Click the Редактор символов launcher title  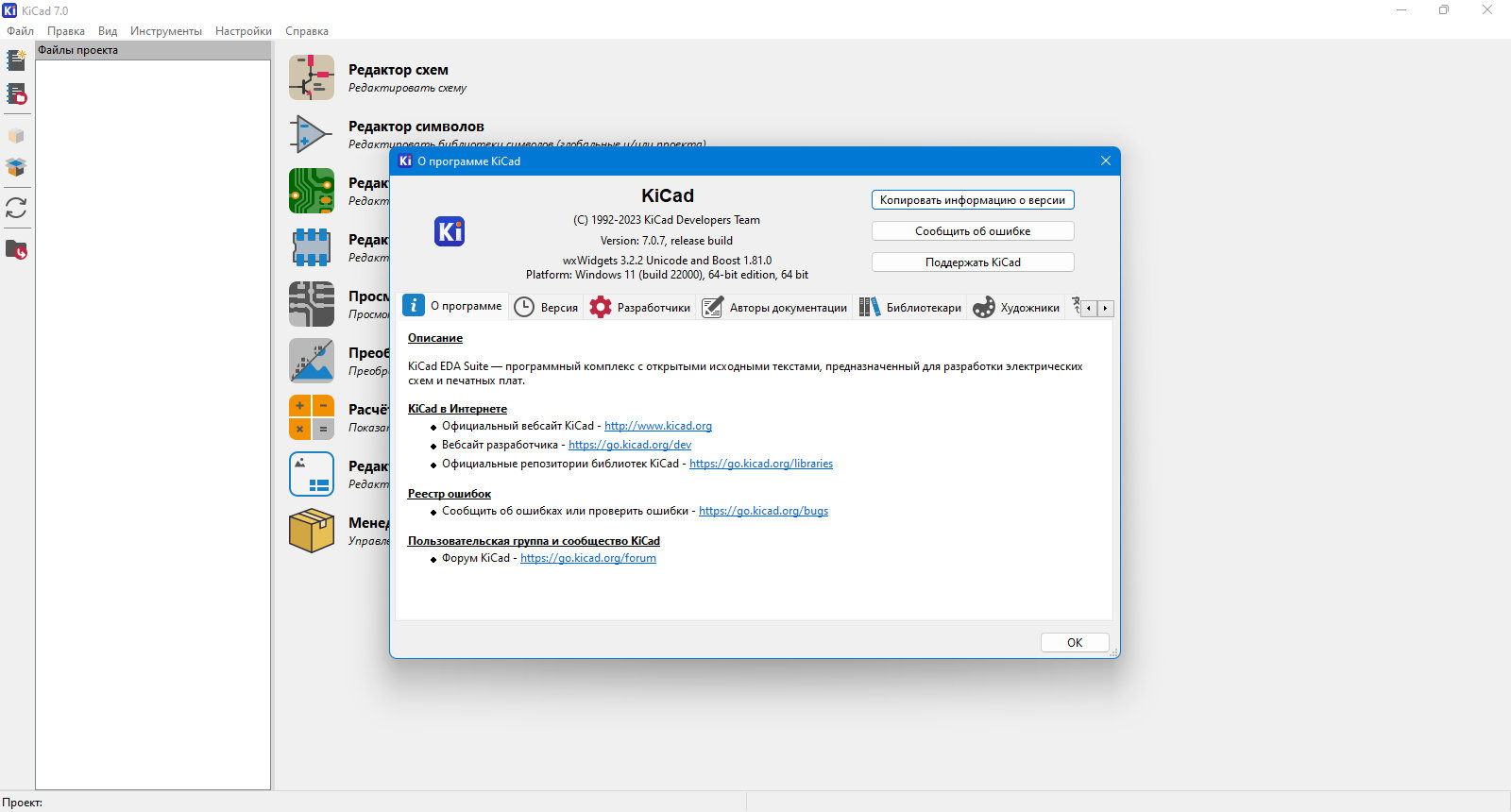(416, 127)
